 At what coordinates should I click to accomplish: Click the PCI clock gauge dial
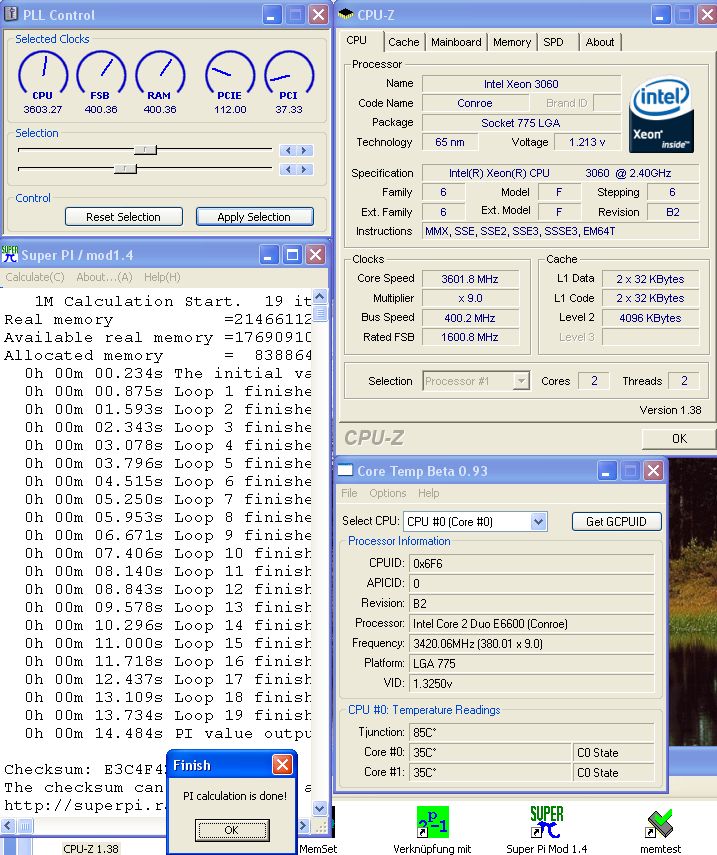pyautogui.click(x=289, y=75)
